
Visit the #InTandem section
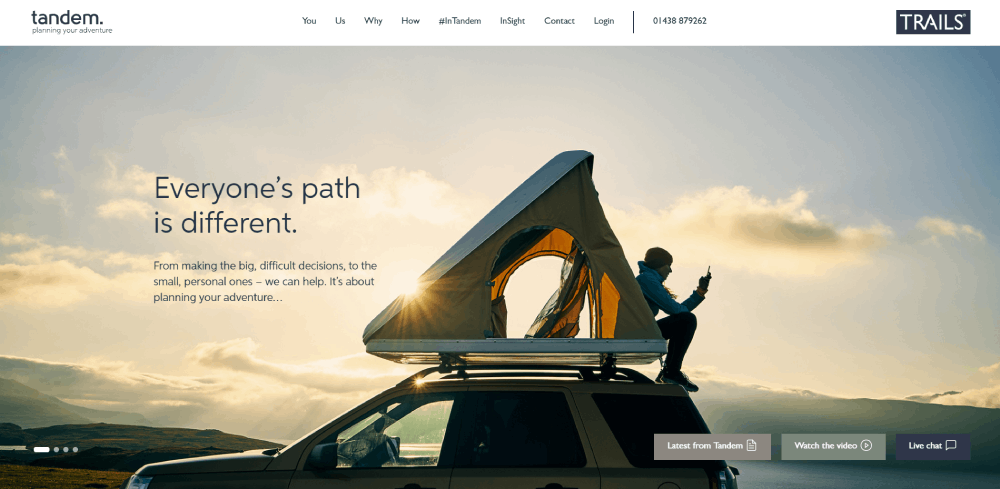(460, 21)
